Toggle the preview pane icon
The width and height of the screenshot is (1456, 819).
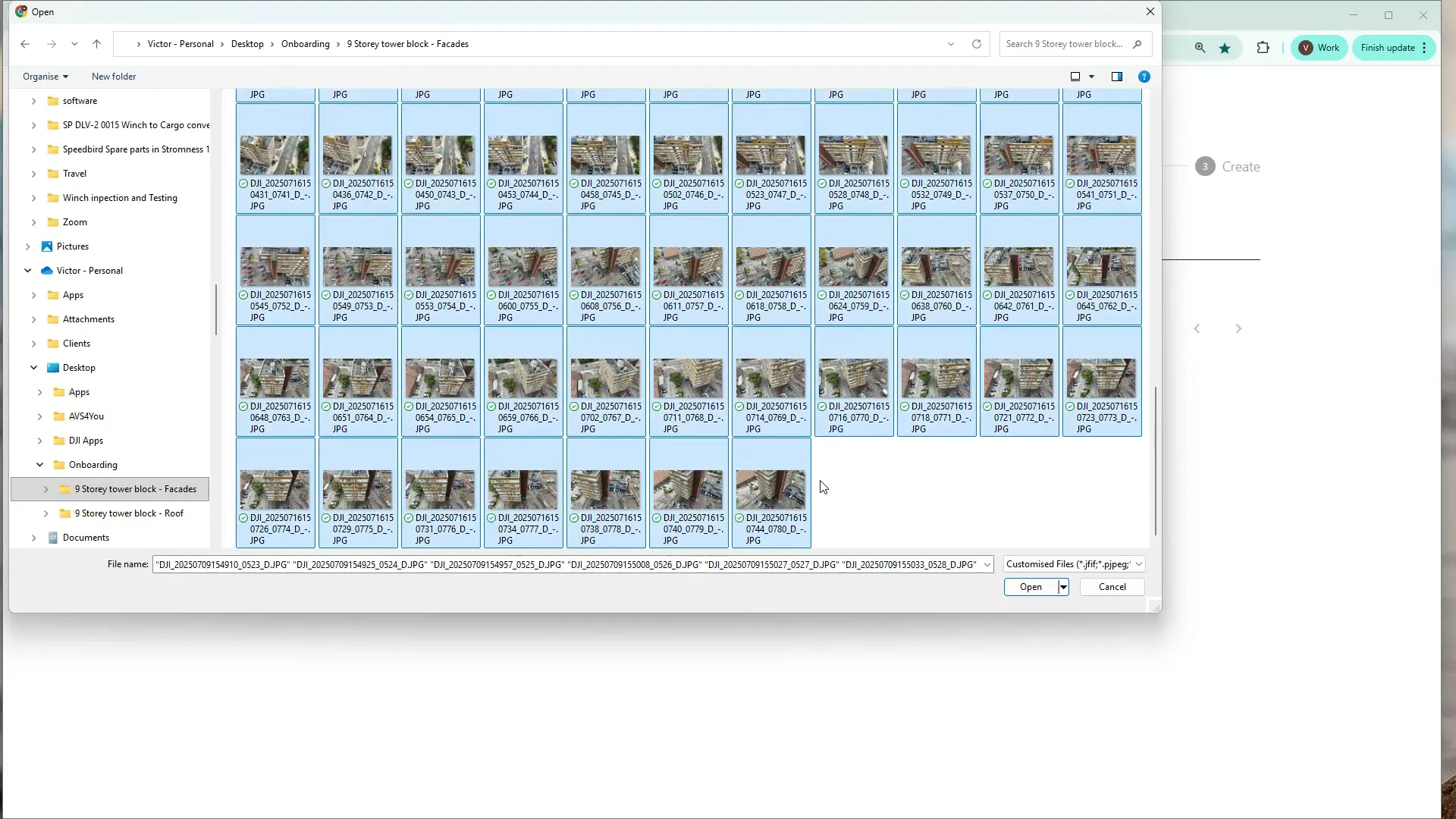pyautogui.click(x=1117, y=77)
